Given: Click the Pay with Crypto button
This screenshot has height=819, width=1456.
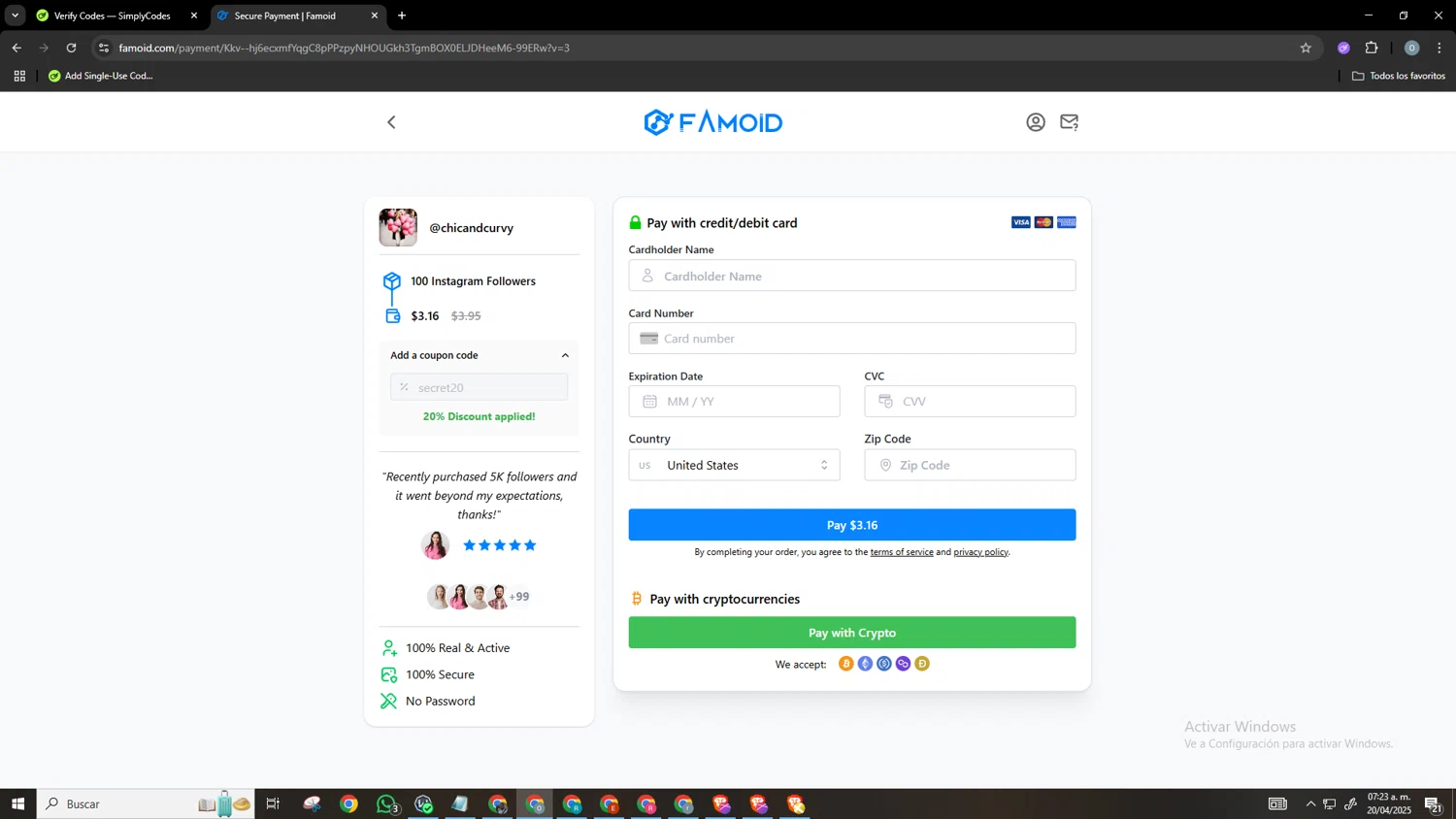Looking at the screenshot, I should click(x=852, y=633).
